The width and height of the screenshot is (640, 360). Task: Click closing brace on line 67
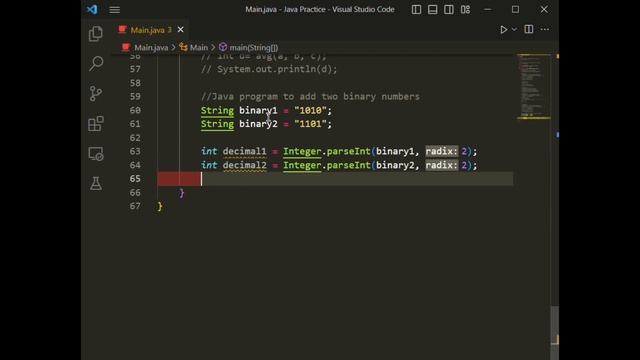coord(160,207)
